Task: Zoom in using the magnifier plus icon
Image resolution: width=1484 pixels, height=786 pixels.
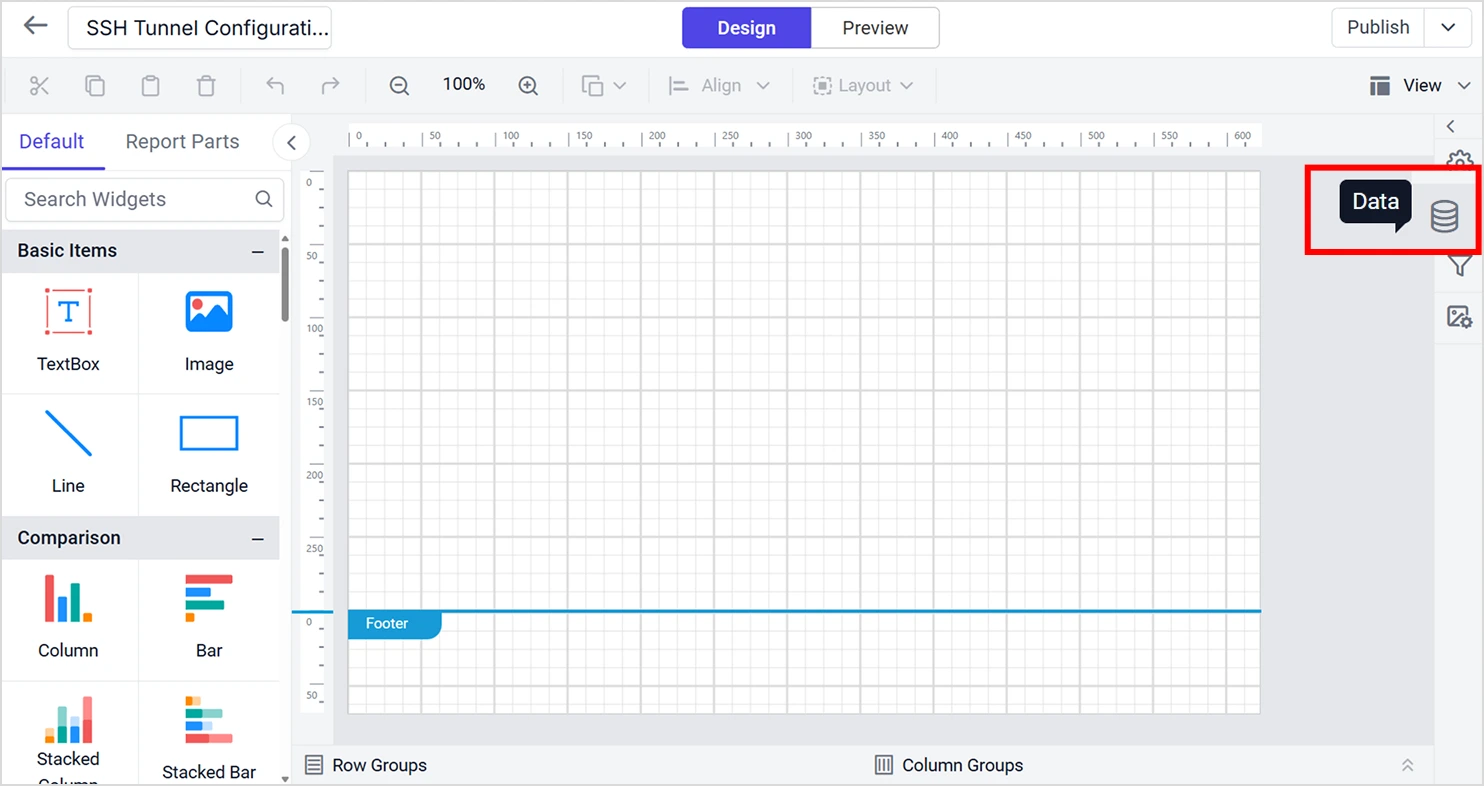Action: [x=528, y=85]
